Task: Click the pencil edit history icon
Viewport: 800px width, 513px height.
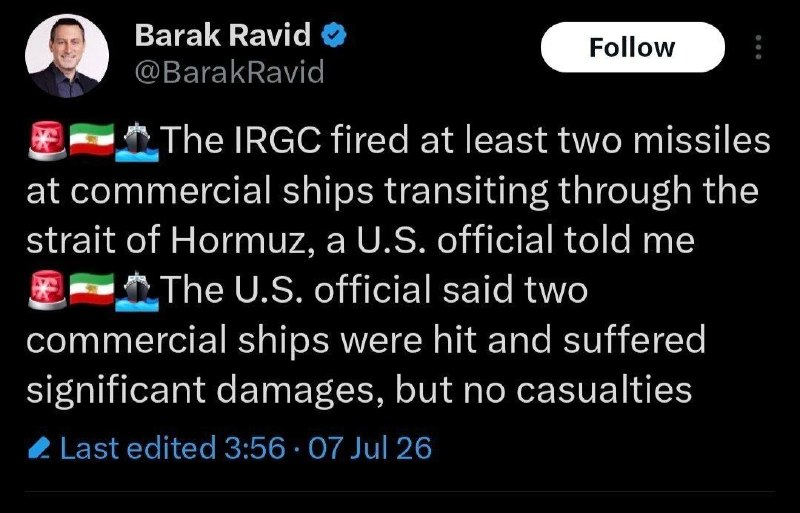Action: (39, 449)
